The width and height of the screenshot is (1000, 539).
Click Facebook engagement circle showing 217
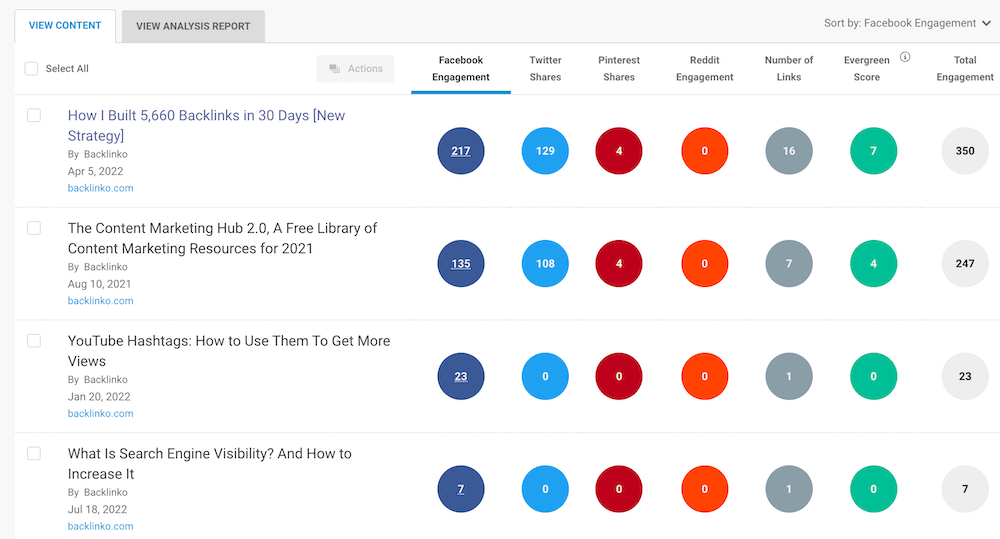click(461, 151)
